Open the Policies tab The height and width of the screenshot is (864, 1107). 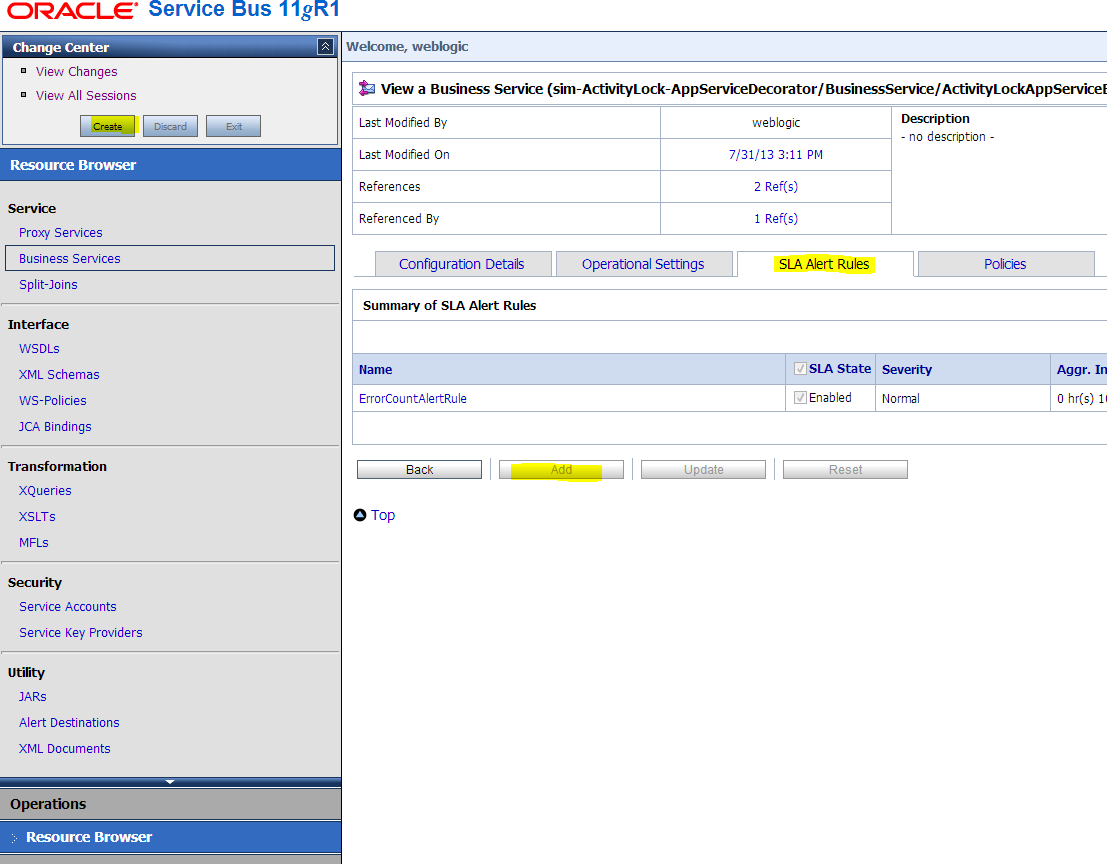[x=1005, y=264]
